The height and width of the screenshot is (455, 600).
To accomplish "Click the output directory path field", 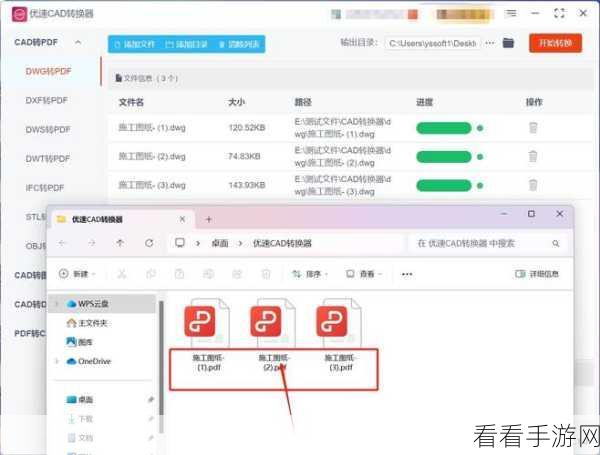I will tap(433, 44).
